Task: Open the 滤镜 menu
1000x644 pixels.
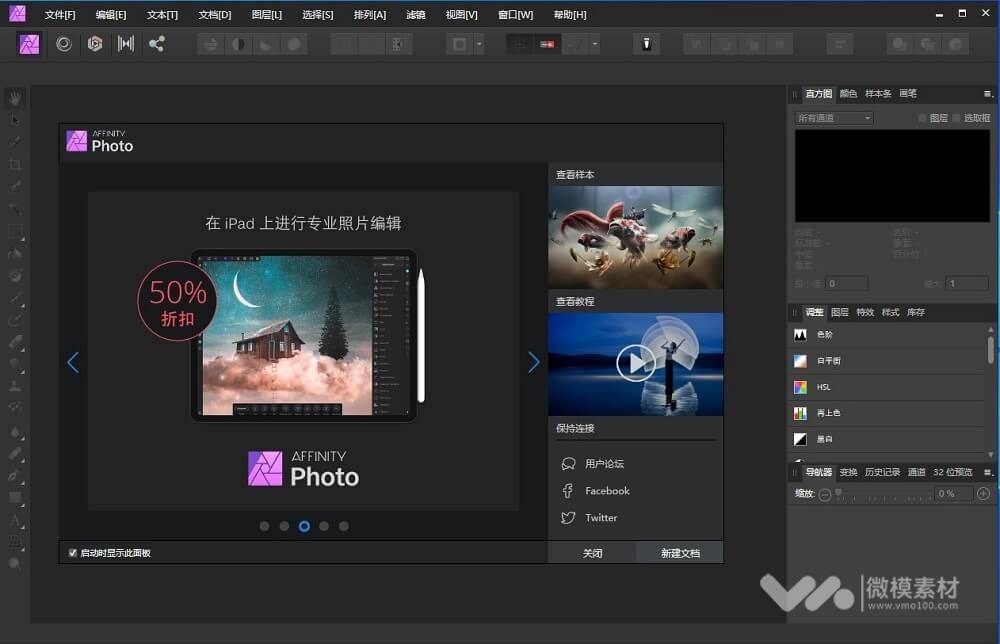Action: tap(416, 15)
